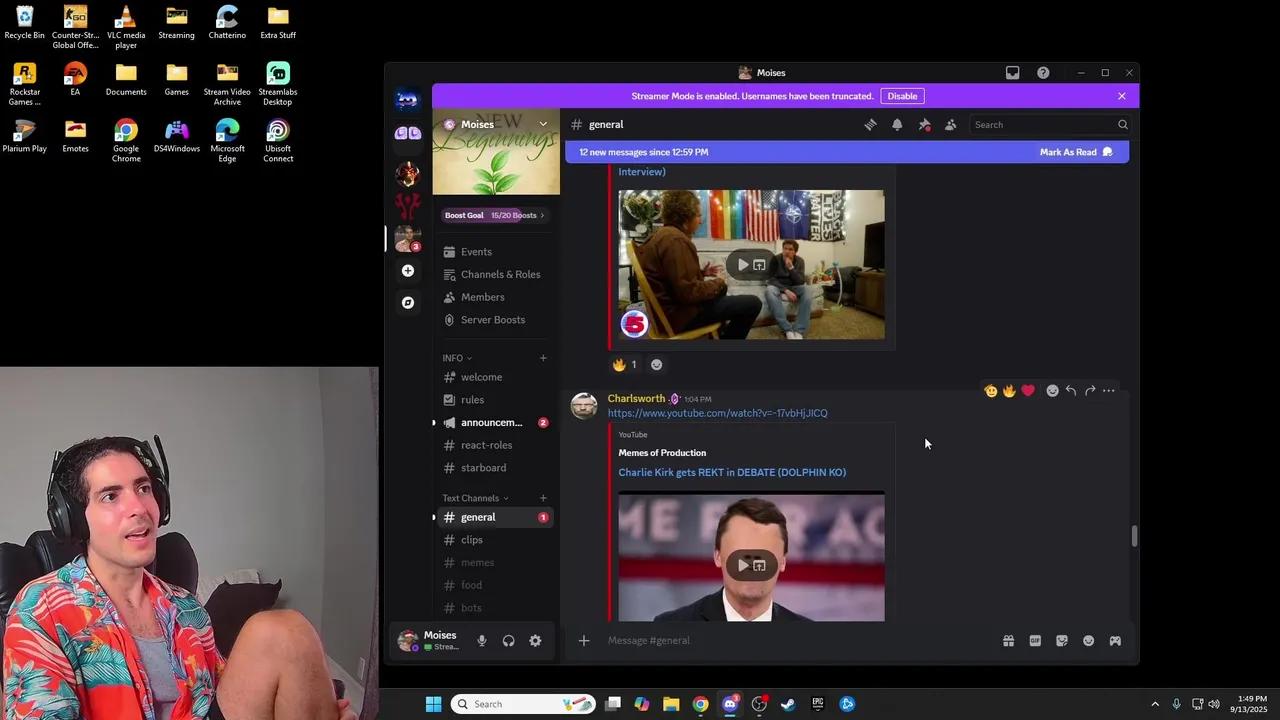Open the emoji picker in message bar
1280x720 pixels.
(x=1088, y=641)
